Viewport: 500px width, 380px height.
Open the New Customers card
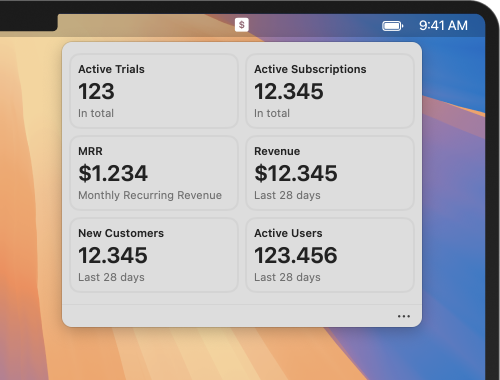point(154,255)
